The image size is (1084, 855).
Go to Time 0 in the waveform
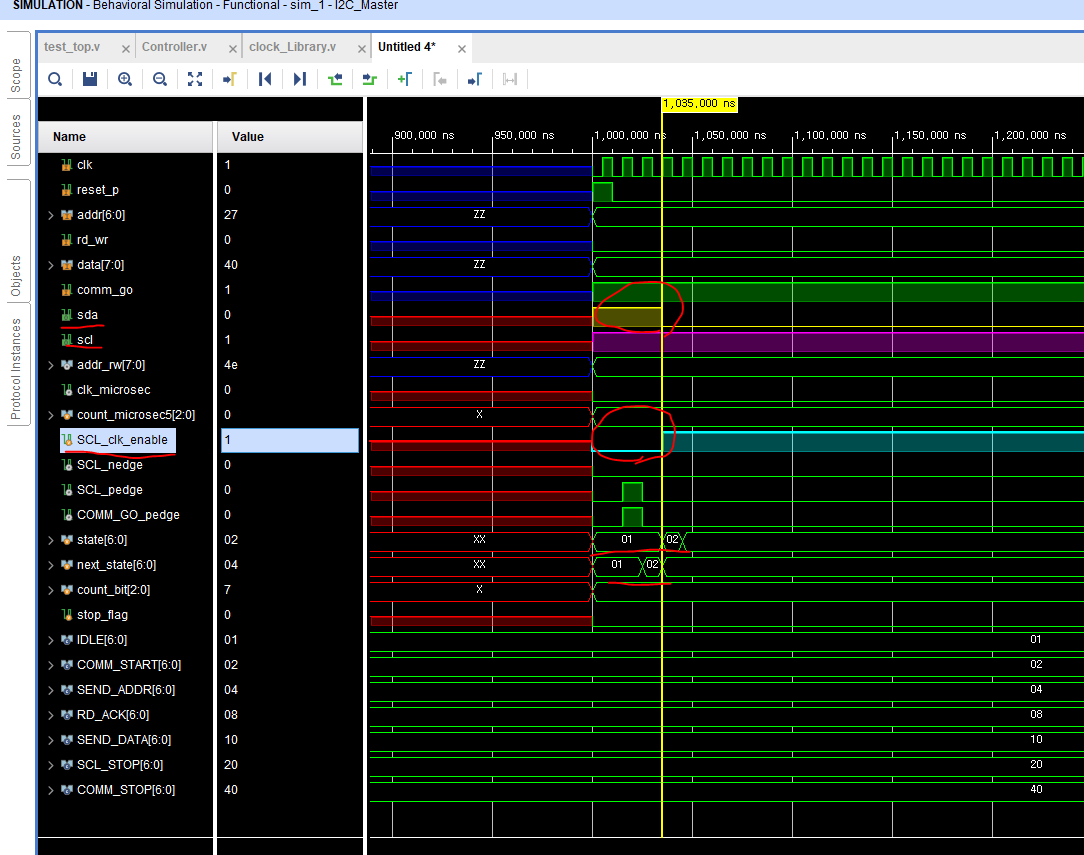264,79
